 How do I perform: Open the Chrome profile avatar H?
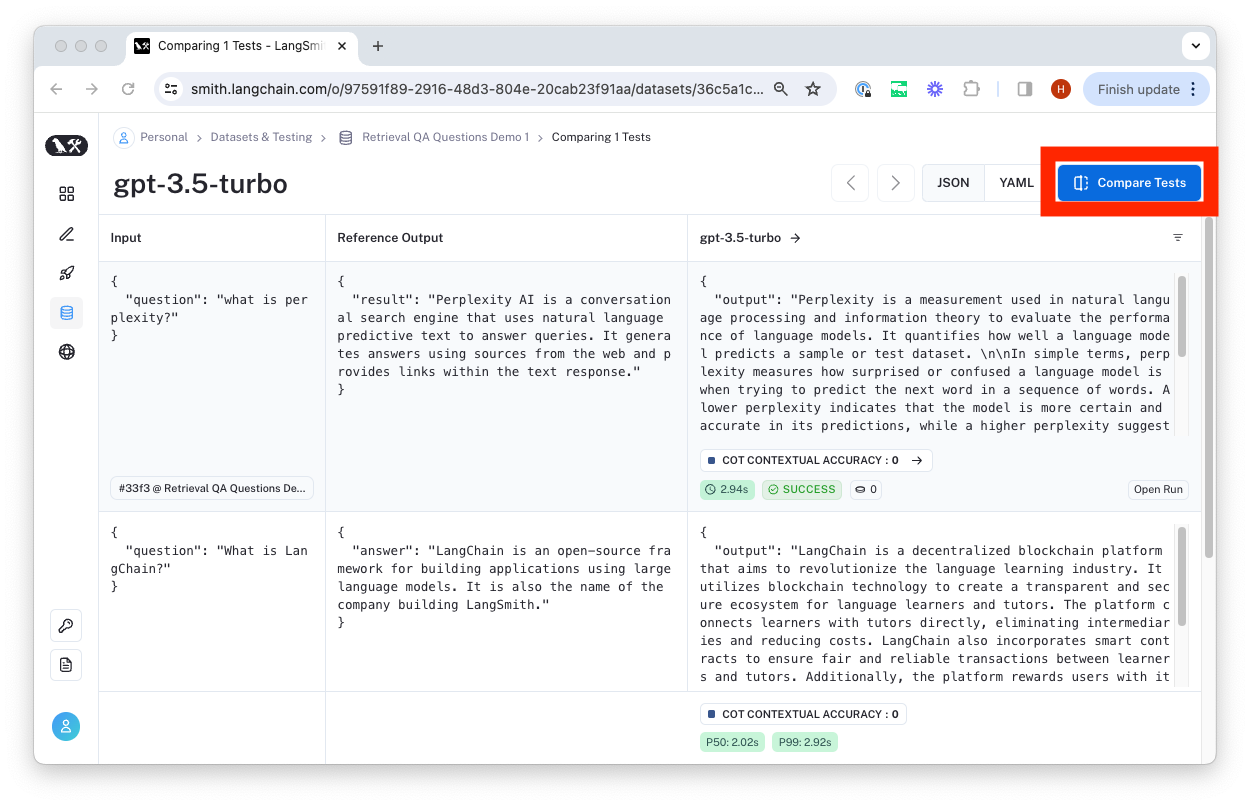point(1061,89)
